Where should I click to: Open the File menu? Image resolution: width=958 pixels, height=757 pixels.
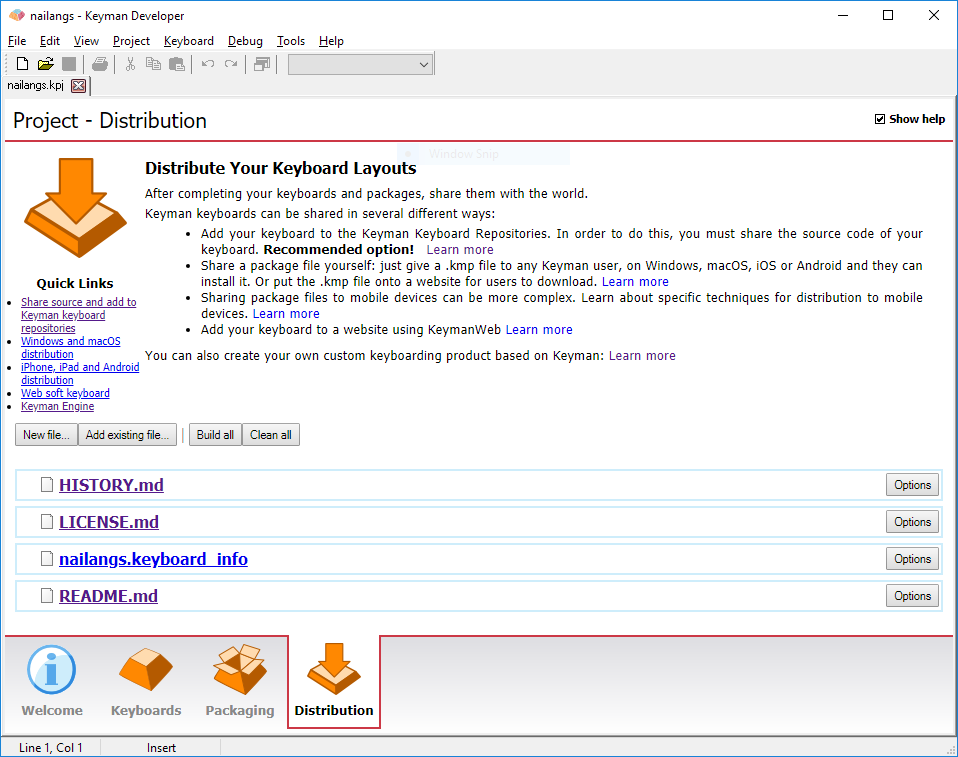point(16,41)
